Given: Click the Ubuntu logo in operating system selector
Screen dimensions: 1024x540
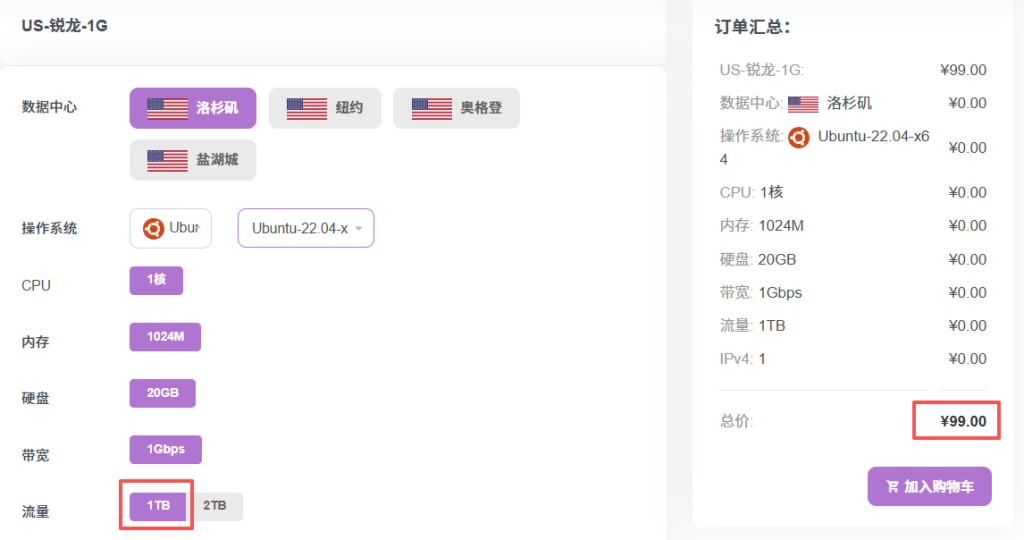Looking at the screenshot, I should click(x=153, y=228).
